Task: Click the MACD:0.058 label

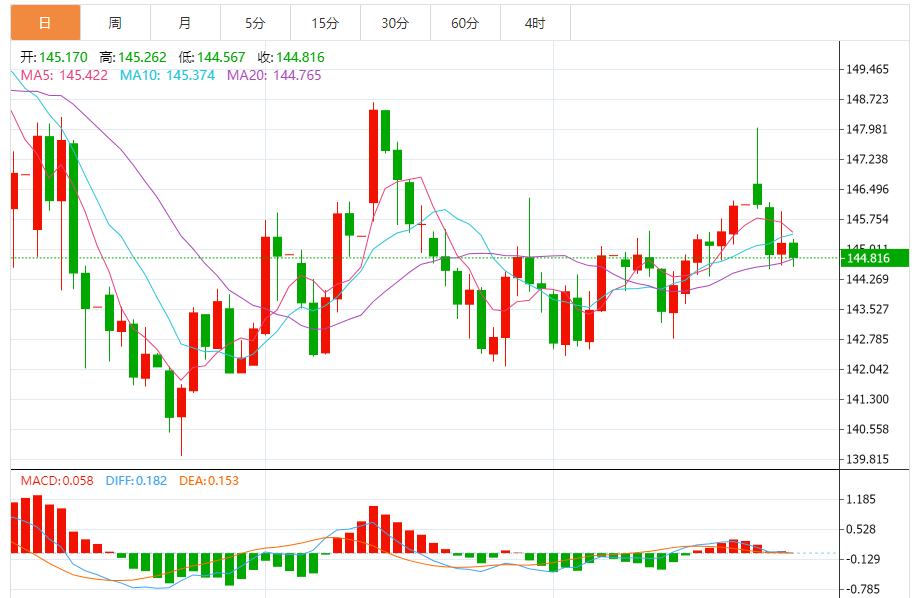Action: point(57,481)
